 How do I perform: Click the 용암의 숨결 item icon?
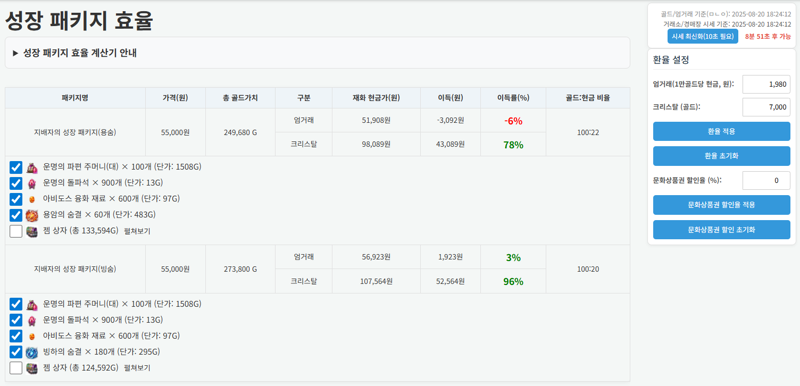click(x=32, y=215)
